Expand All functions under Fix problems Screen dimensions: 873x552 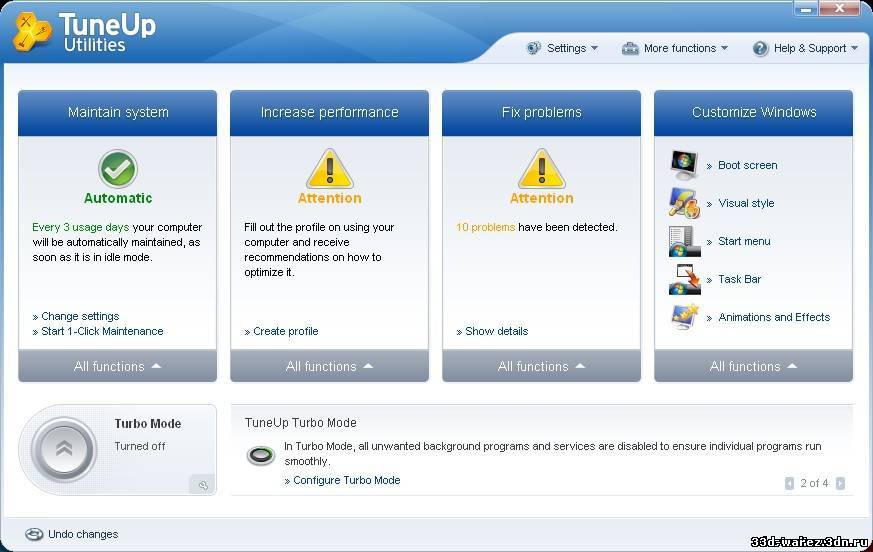[542, 366]
